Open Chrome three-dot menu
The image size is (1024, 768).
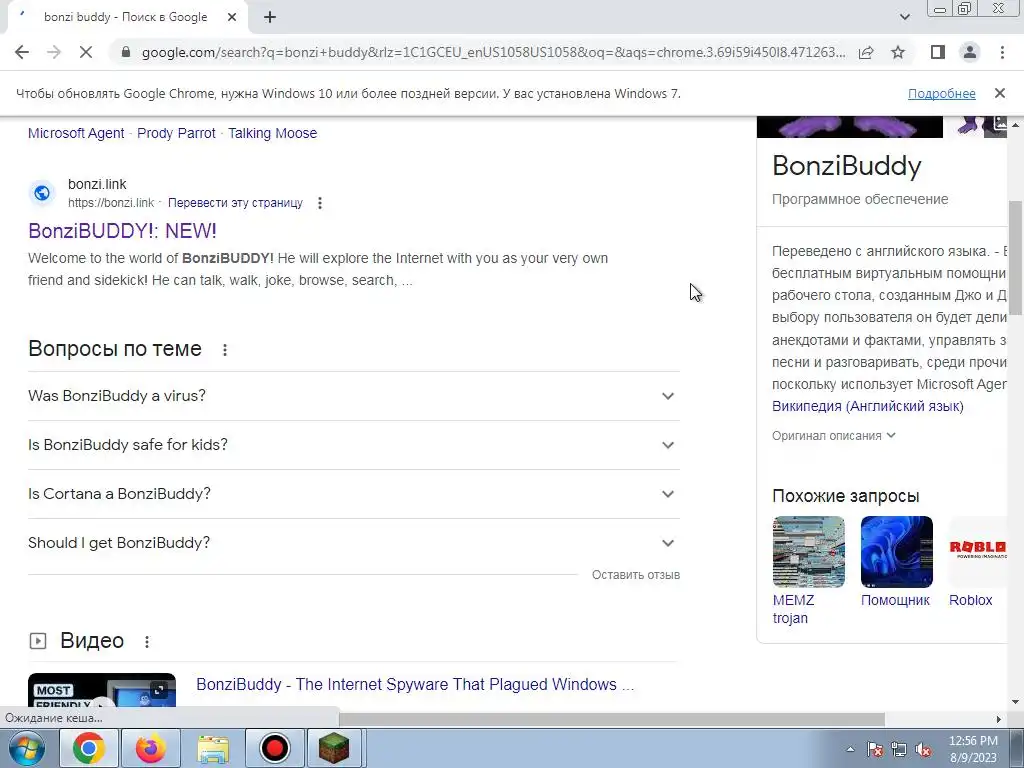[1002, 52]
